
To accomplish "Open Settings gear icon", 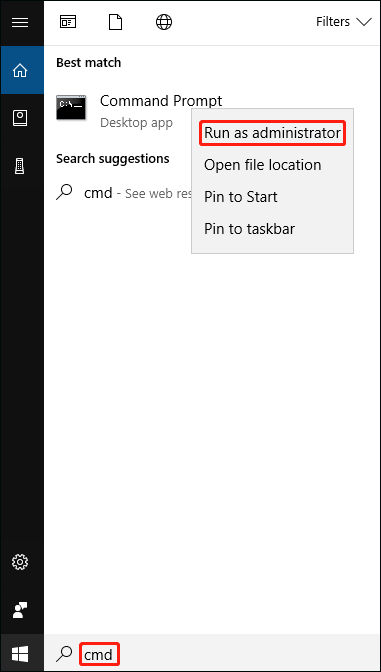I will (x=20, y=561).
